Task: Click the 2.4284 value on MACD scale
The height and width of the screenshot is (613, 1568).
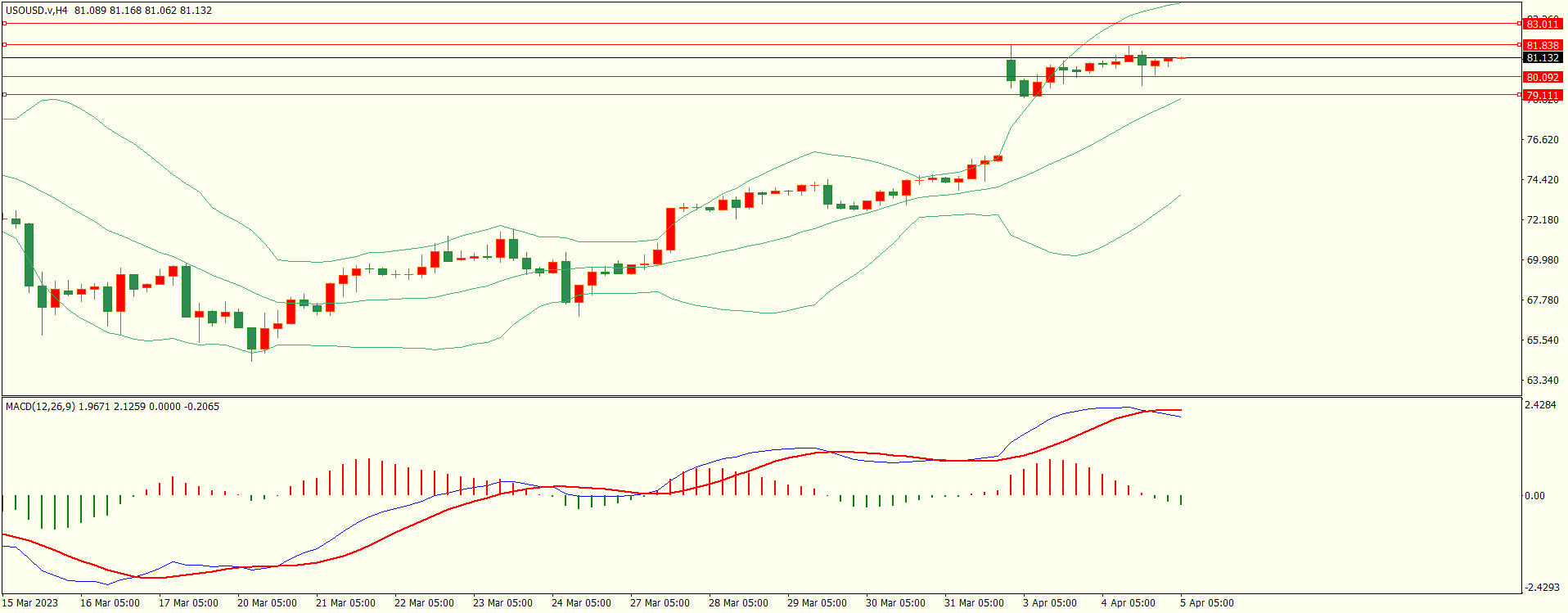Action: (1539, 405)
